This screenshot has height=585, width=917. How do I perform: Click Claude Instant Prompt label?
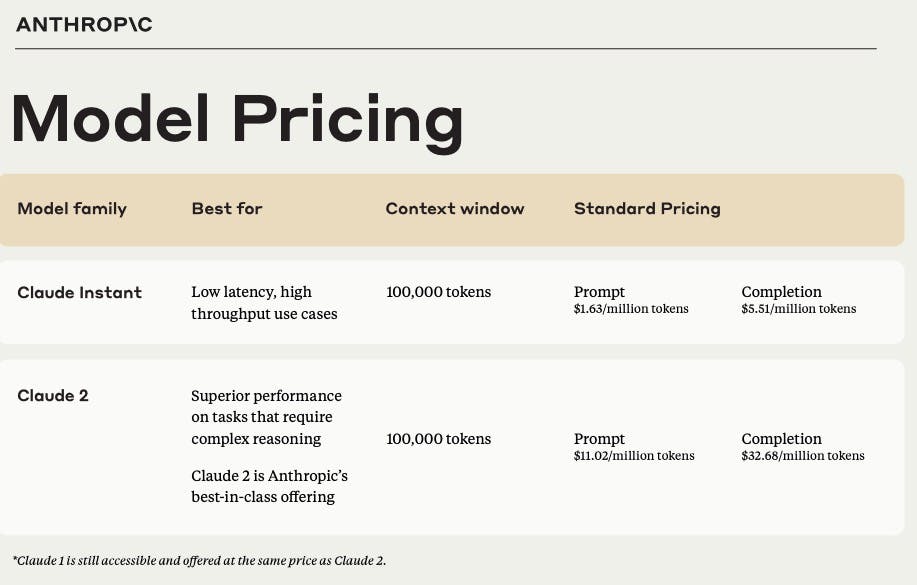[599, 292]
